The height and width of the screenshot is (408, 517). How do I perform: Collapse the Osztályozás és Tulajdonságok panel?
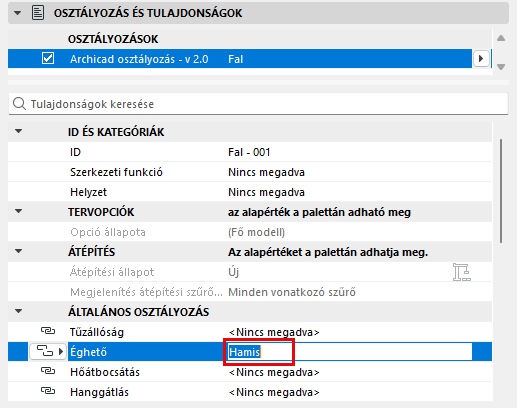(17, 13)
